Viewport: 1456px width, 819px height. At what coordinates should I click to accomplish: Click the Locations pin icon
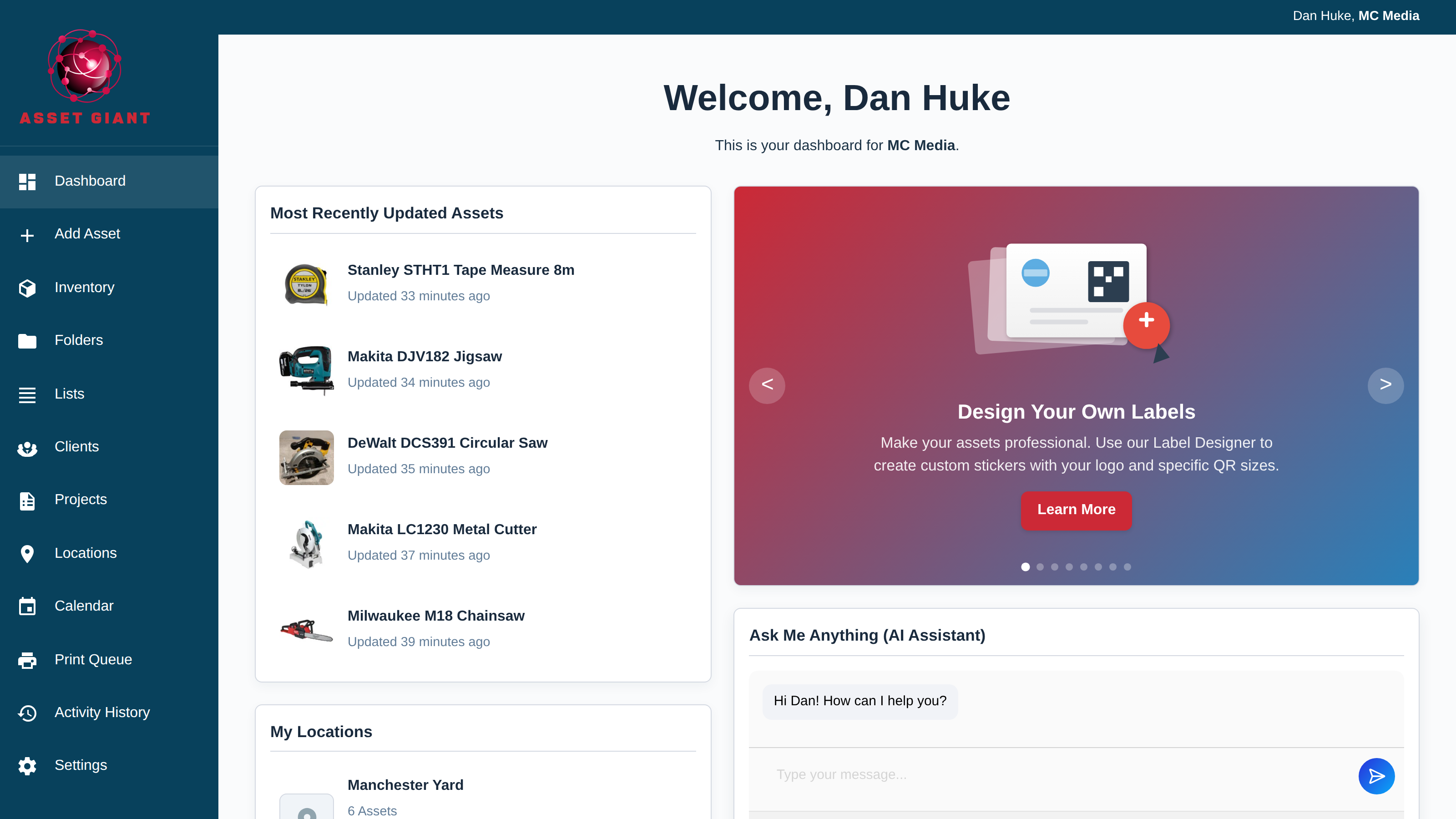click(x=27, y=553)
